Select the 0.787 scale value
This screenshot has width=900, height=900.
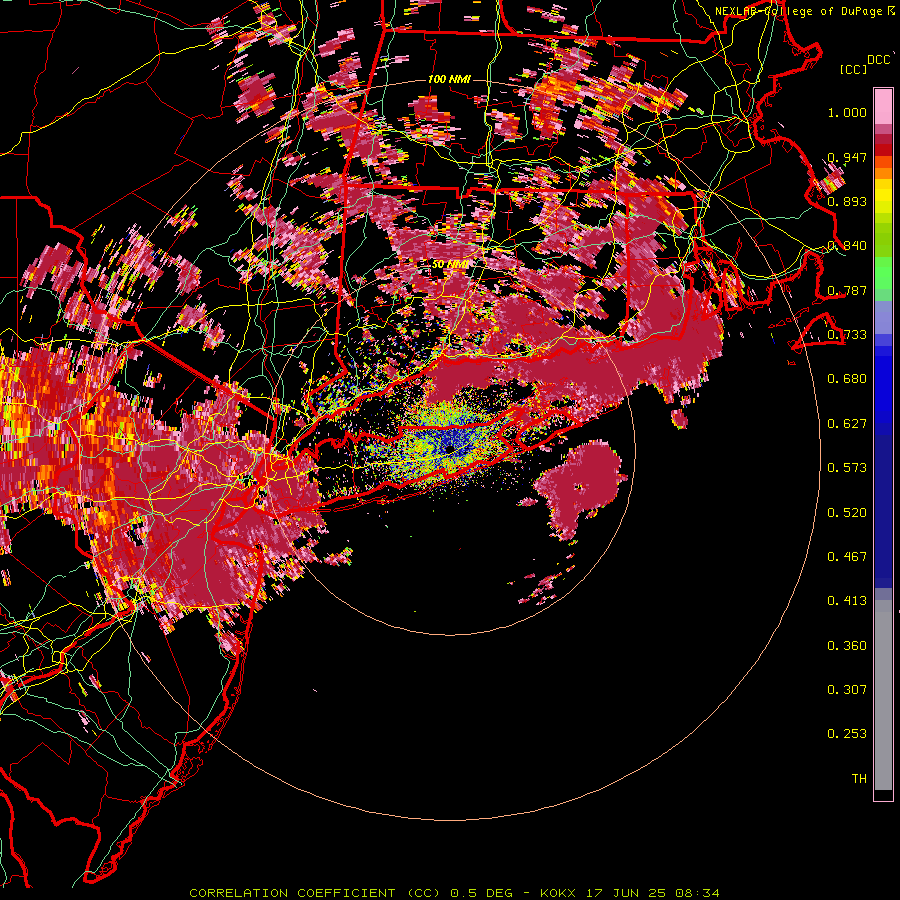(847, 290)
